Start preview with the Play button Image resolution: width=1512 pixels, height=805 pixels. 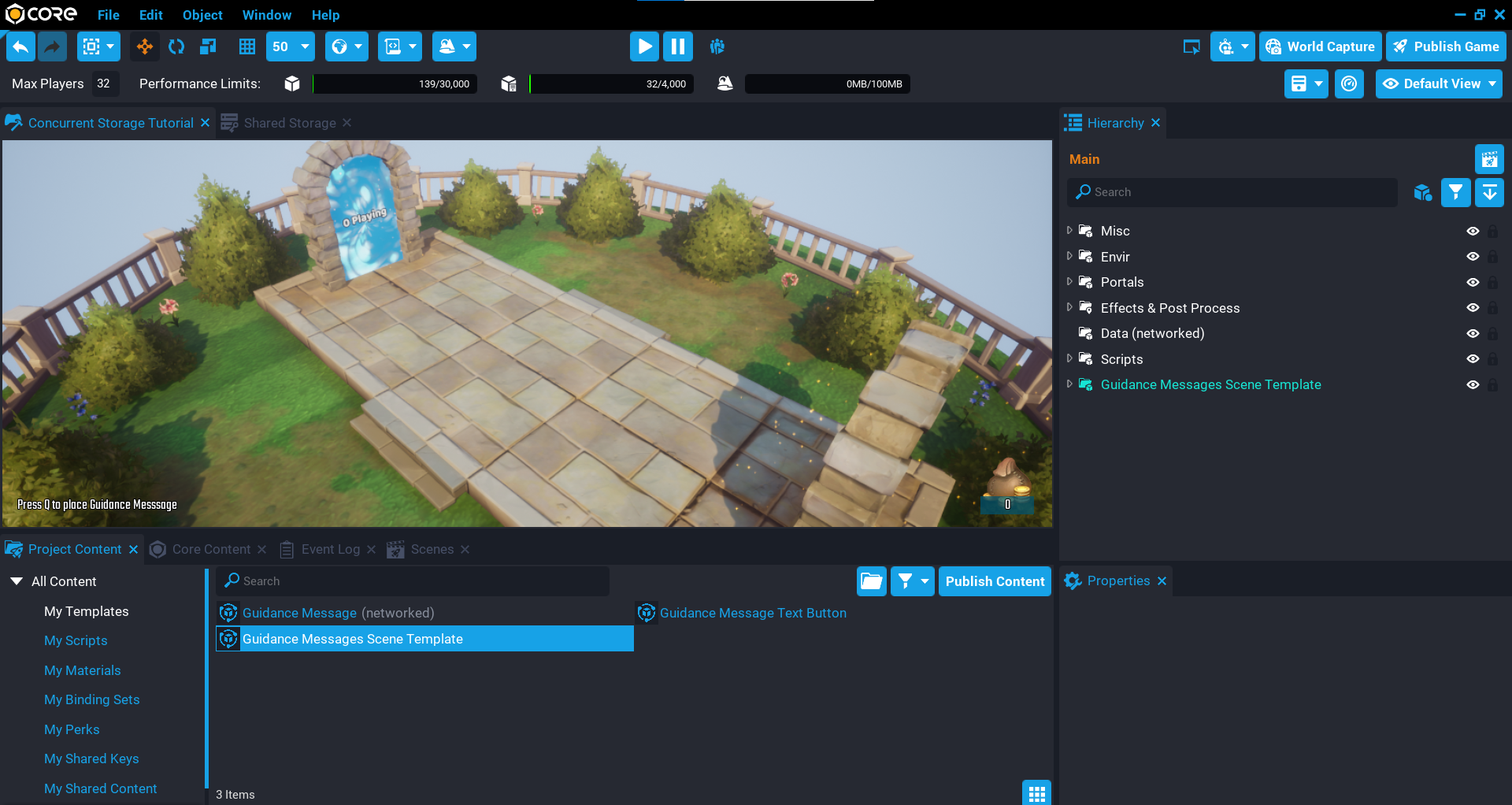[644, 46]
